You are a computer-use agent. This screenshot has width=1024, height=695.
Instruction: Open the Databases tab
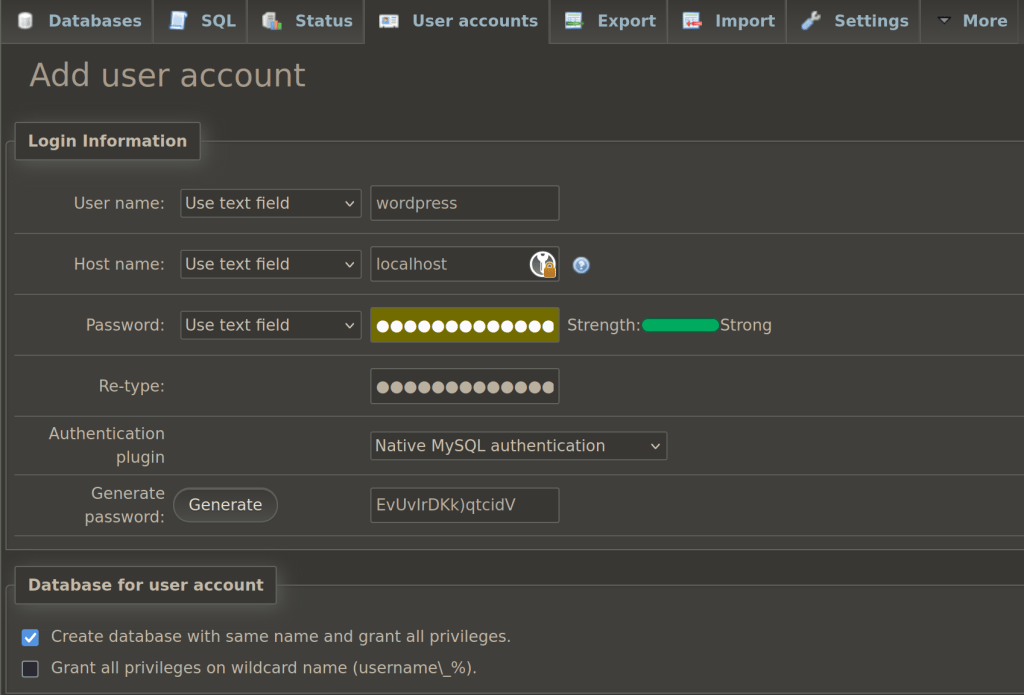coord(77,22)
